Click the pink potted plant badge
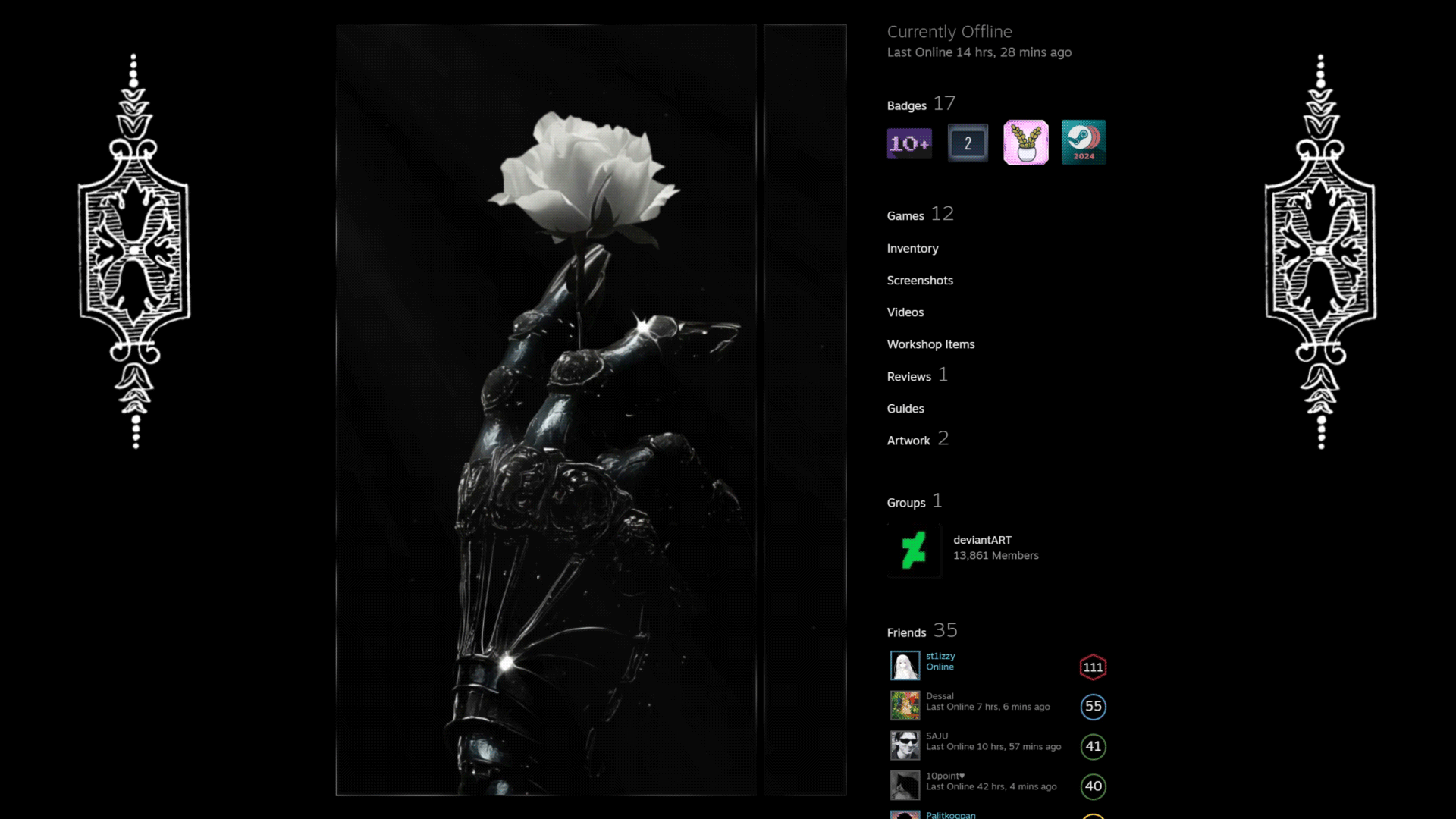Screen dimensions: 1456x819 point(1025,143)
